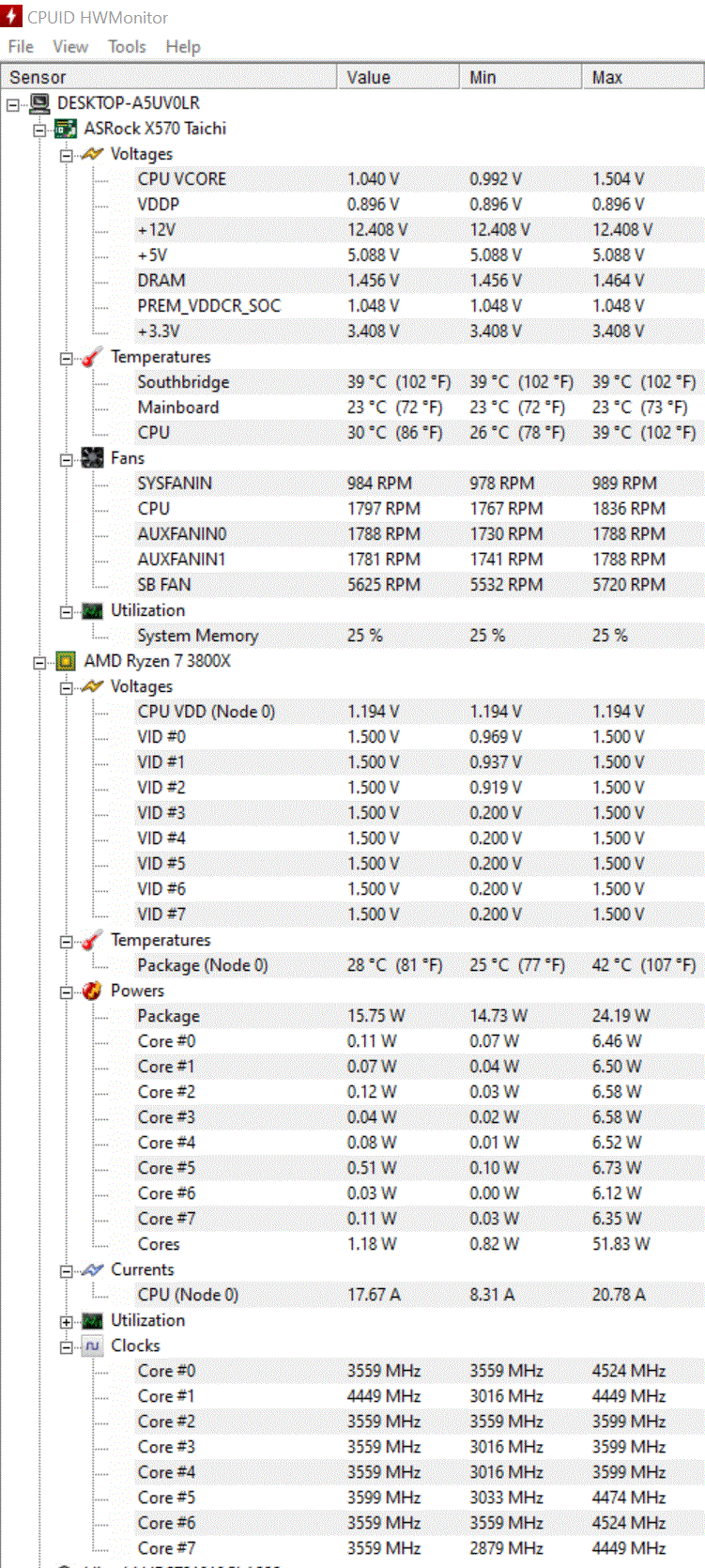The image size is (705, 1568).
Task: Collapse the Ryzen Voltages group
Action: [66, 687]
